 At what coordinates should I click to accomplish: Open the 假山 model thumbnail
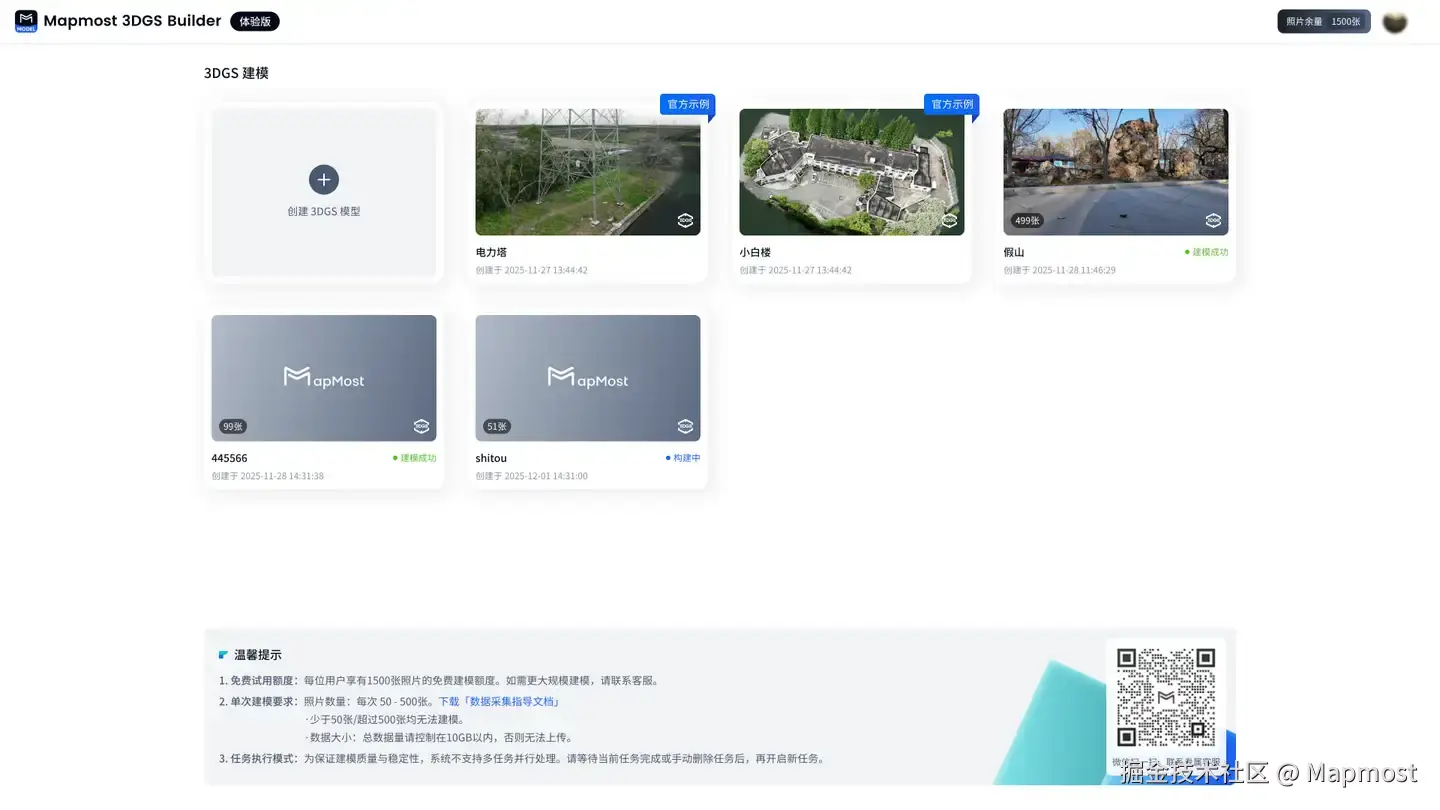coord(1116,172)
